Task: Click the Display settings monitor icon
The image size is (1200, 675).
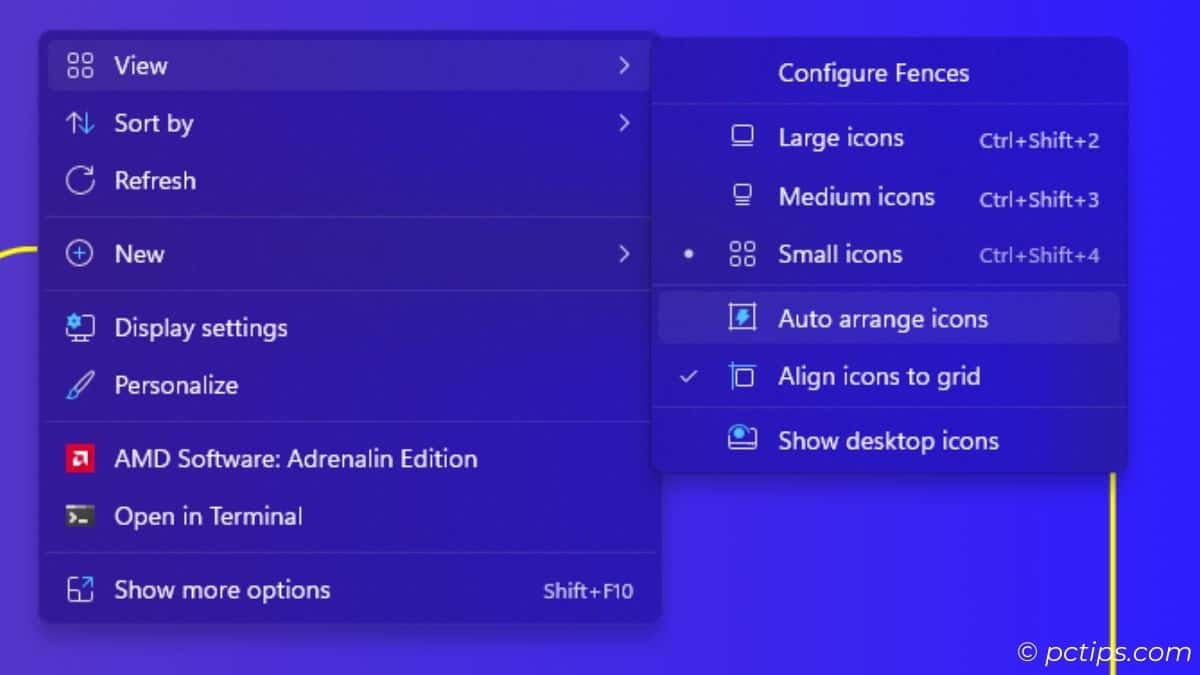Action: point(80,327)
